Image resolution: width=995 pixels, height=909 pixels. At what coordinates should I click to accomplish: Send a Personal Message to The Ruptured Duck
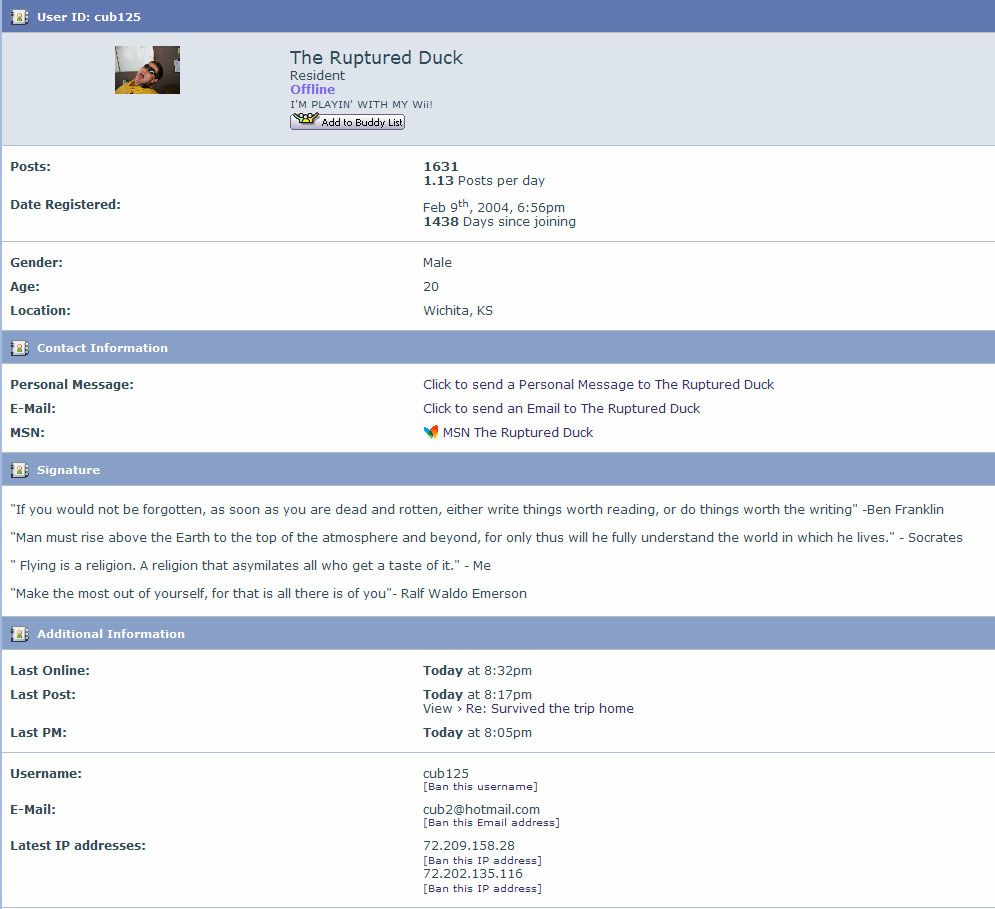(x=598, y=385)
